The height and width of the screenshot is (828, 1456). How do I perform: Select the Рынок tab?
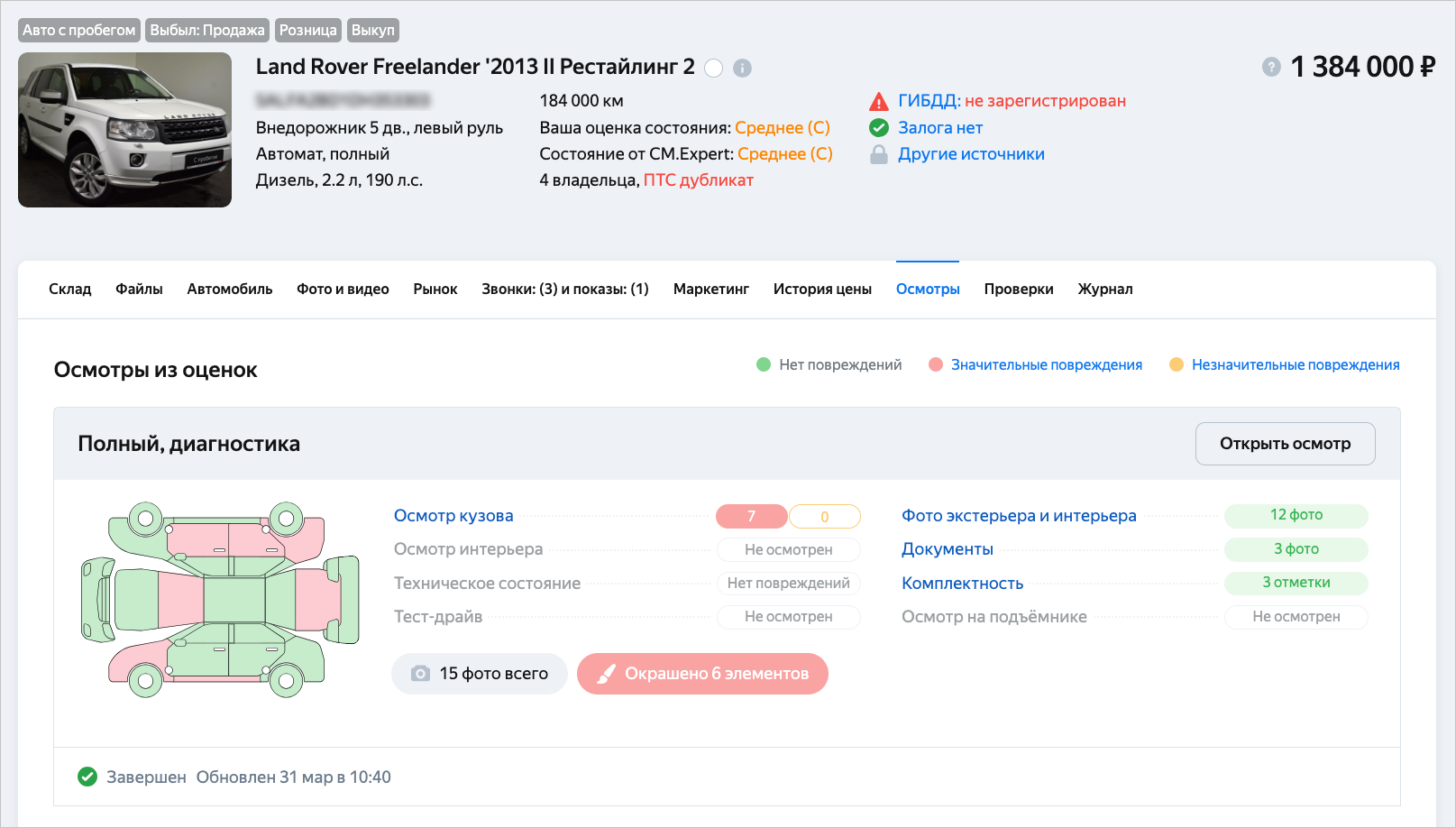[x=435, y=290]
